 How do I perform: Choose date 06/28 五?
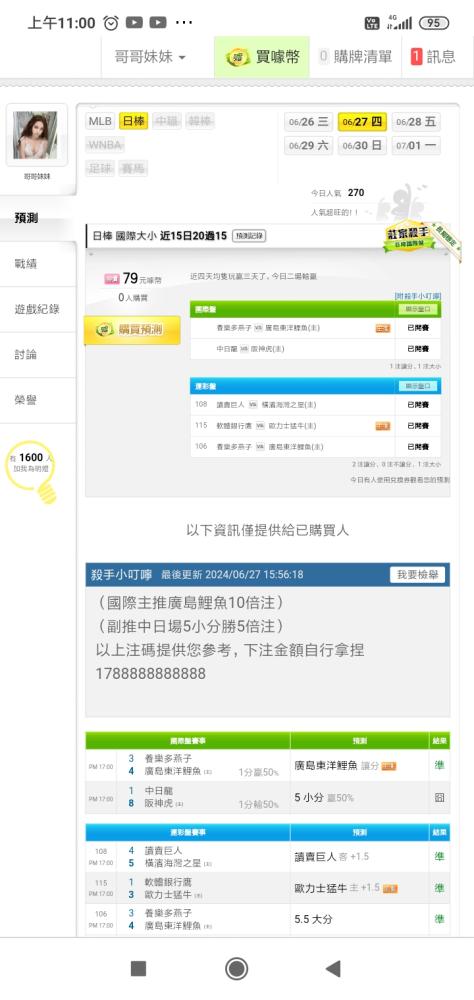[415, 122]
